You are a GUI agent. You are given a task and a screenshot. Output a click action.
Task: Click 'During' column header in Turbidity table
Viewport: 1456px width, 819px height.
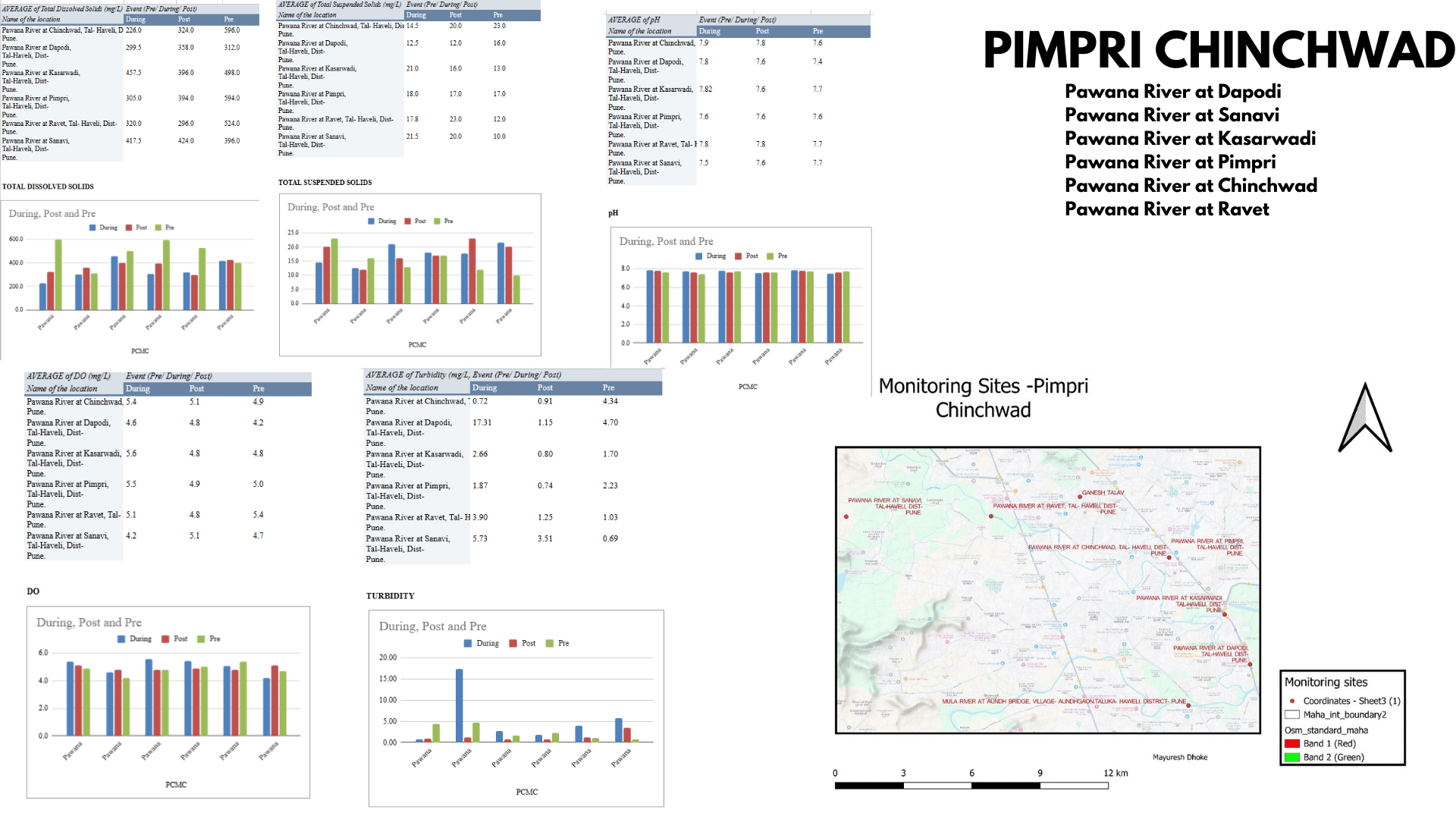(x=485, y=388)
